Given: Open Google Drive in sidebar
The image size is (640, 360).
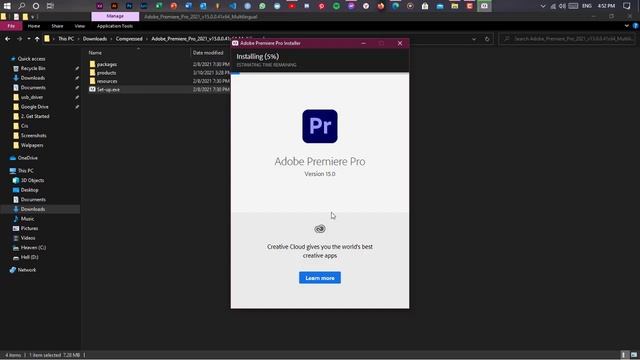Looking at the screenshot, I should 34,107.
